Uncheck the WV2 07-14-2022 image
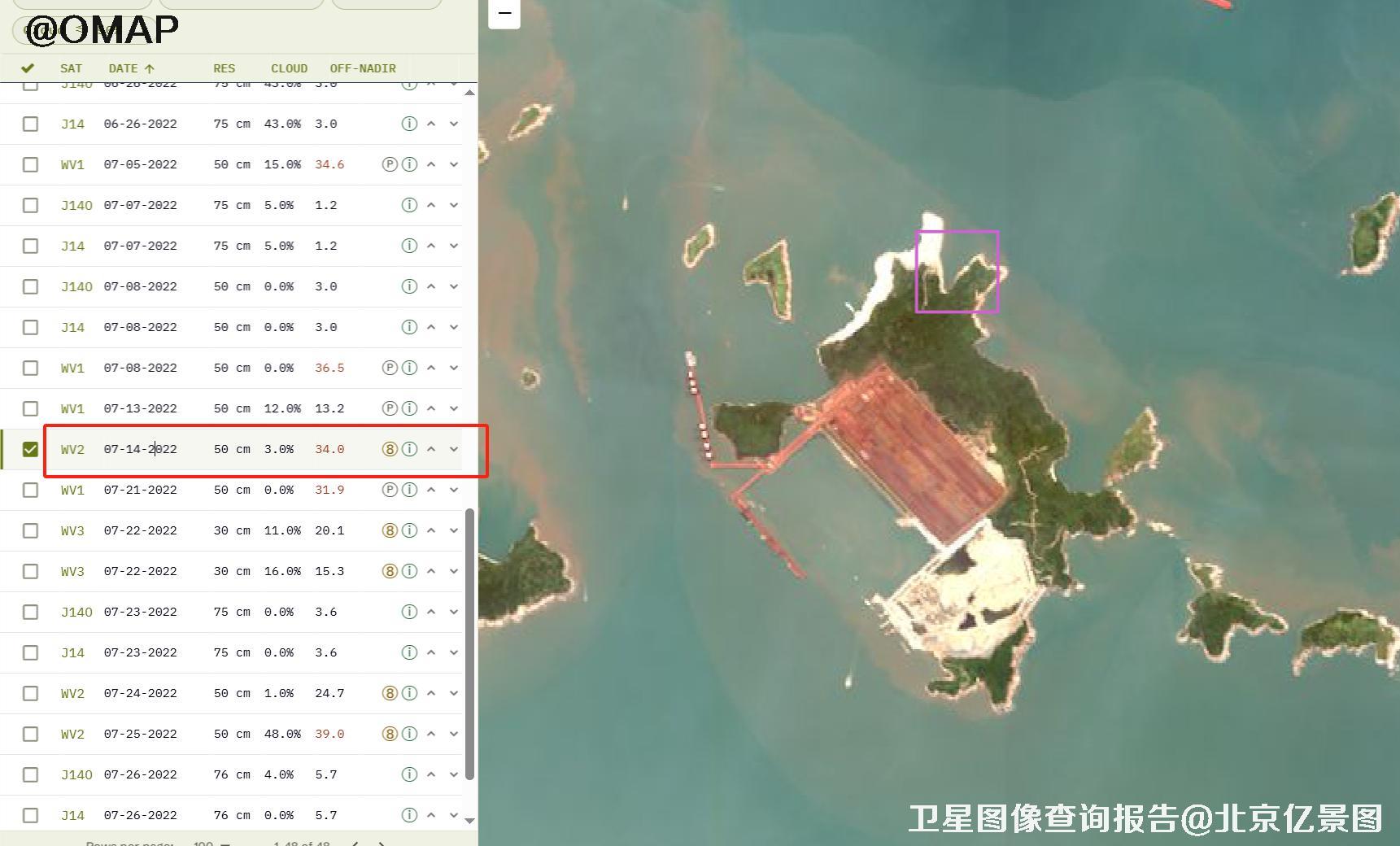The image size is (1400, 846). coord(30,449)
